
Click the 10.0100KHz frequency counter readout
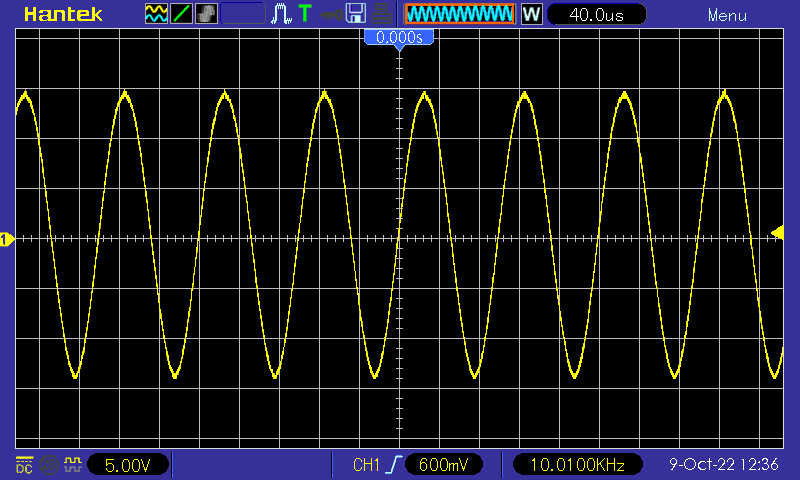pos(578,465)
